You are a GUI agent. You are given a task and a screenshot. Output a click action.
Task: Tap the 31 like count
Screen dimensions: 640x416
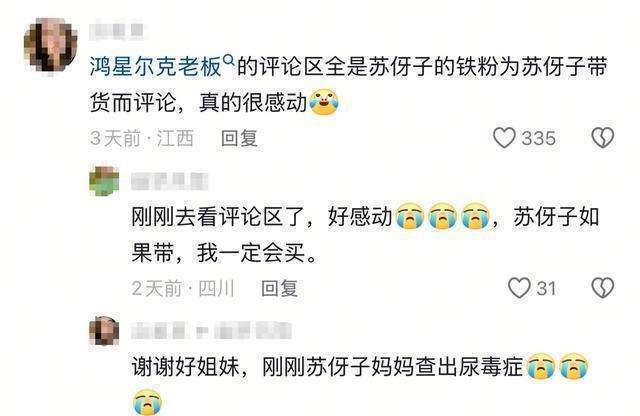pos(546,289)
